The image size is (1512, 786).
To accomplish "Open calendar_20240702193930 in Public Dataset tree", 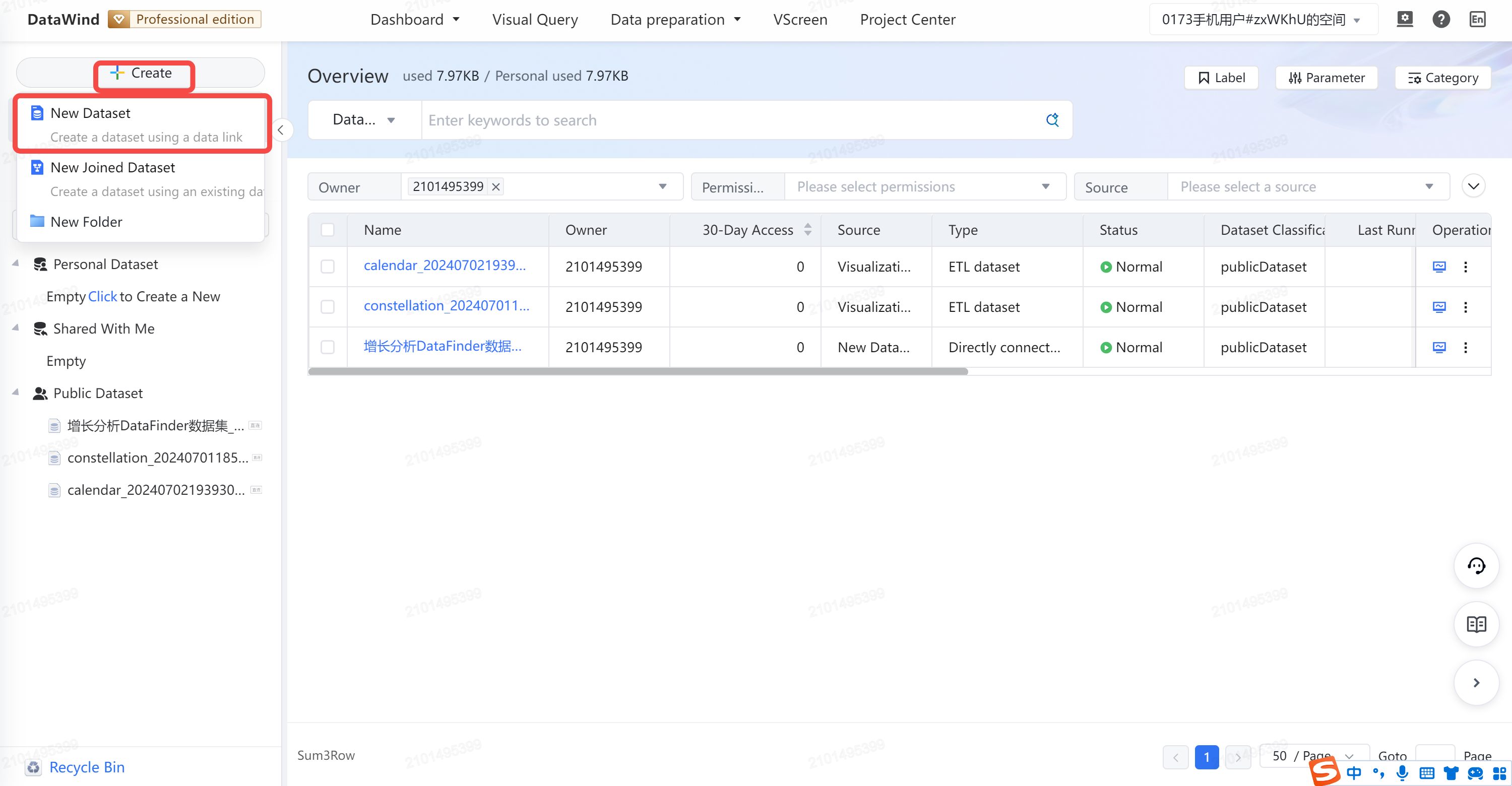I will point(156,490).
